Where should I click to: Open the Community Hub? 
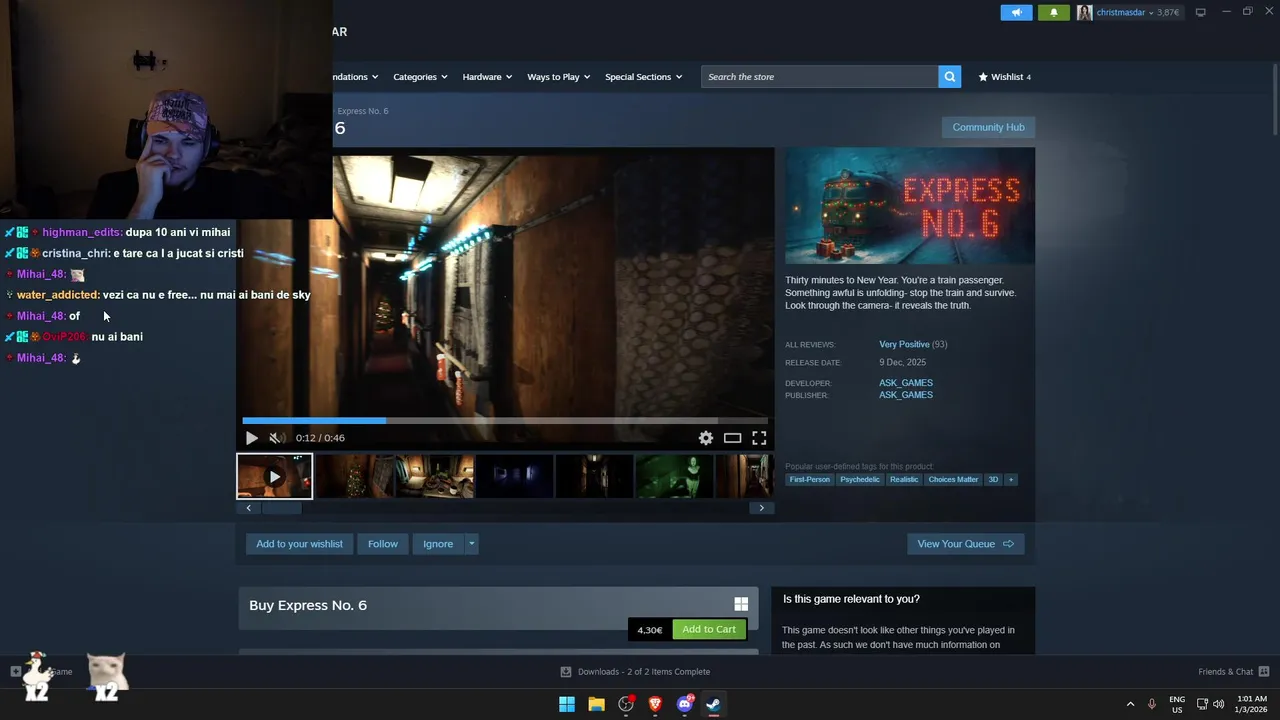point(988,127)
